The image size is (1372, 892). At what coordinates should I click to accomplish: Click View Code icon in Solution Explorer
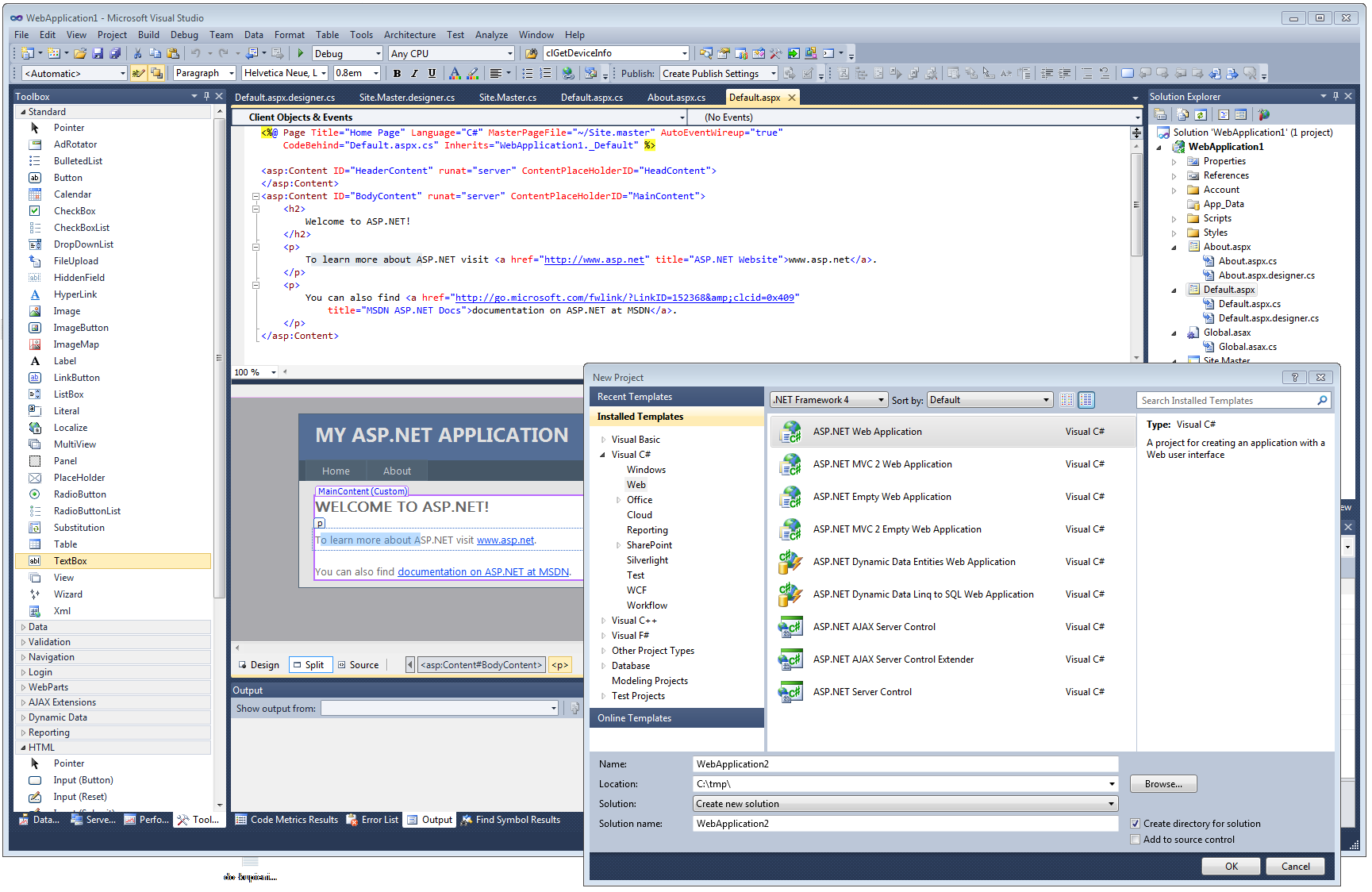coord(1223,114)
